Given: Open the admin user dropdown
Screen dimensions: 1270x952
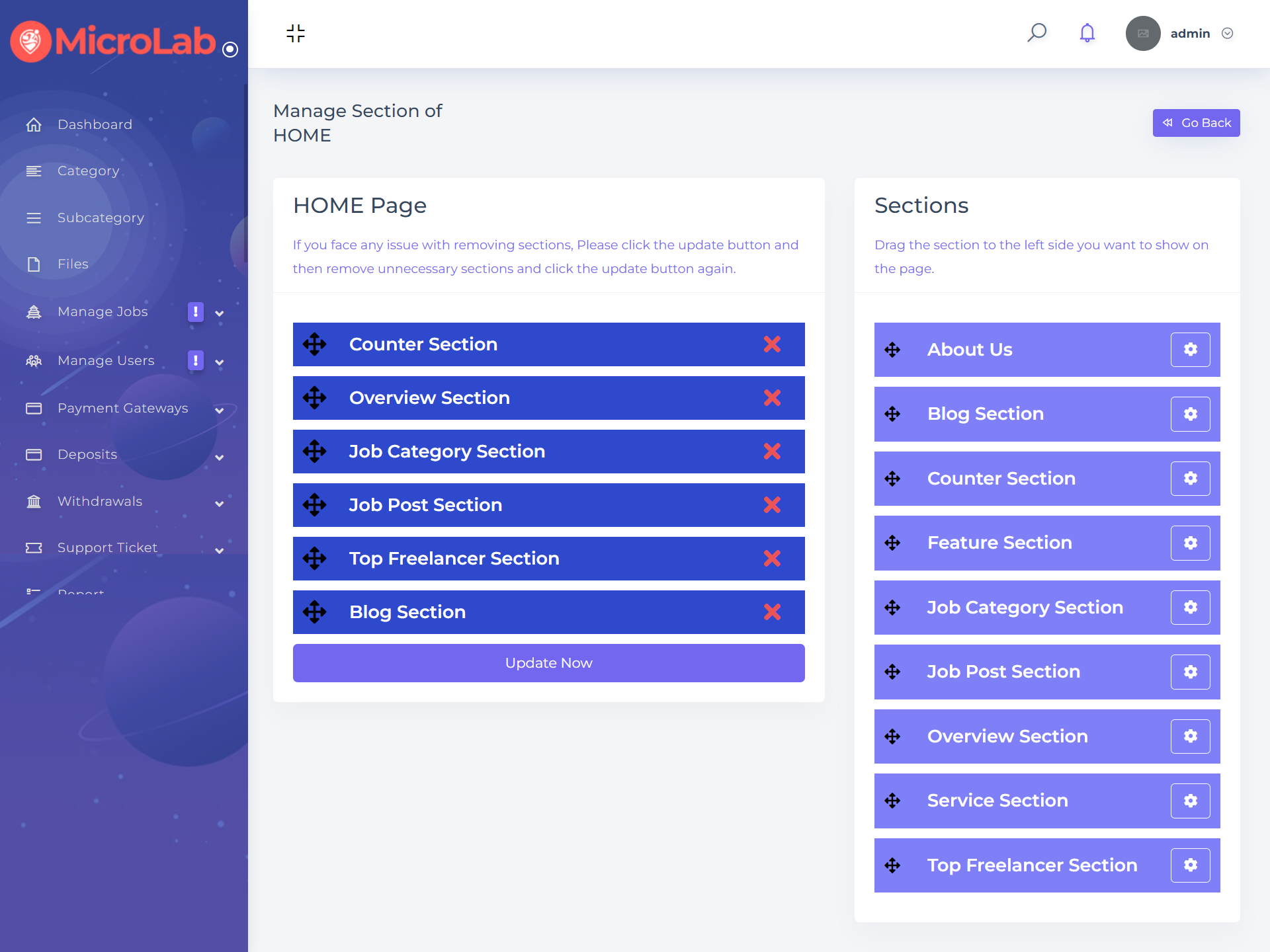Looking at the screenshot, I should click(1227, 33).
